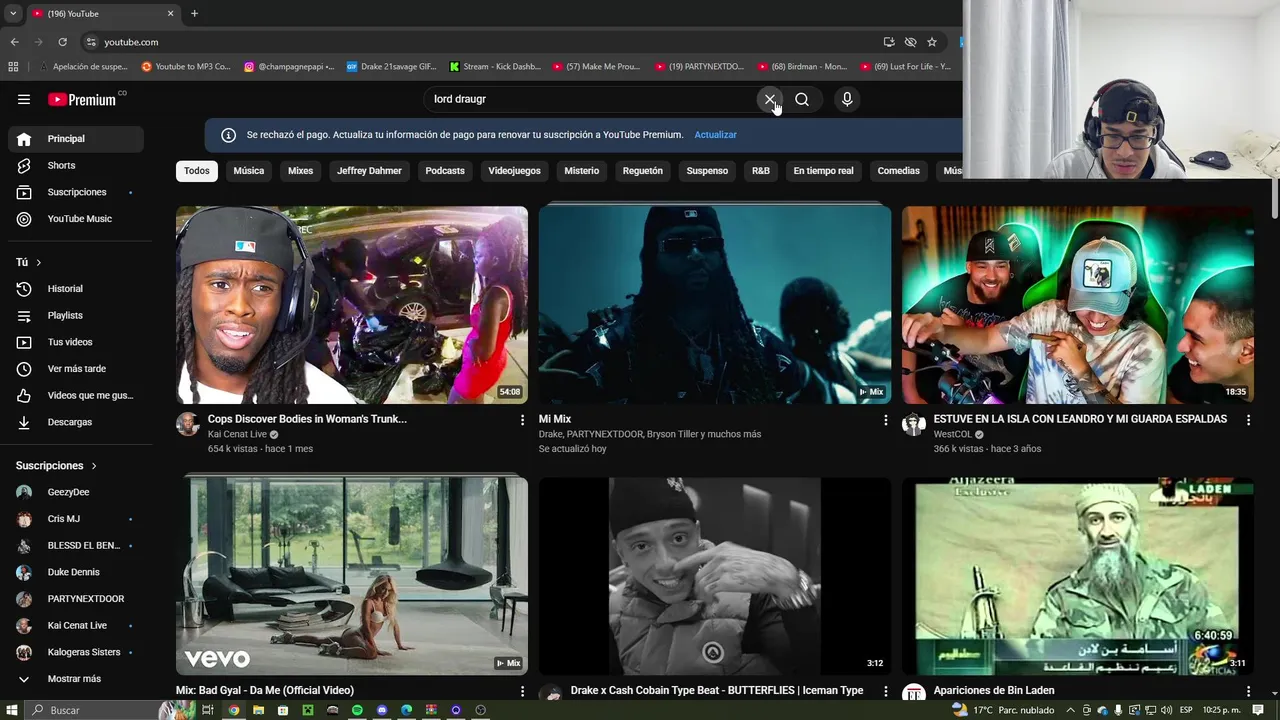
Task: Click the payment notice info icon
Action: tap(228, 135)
